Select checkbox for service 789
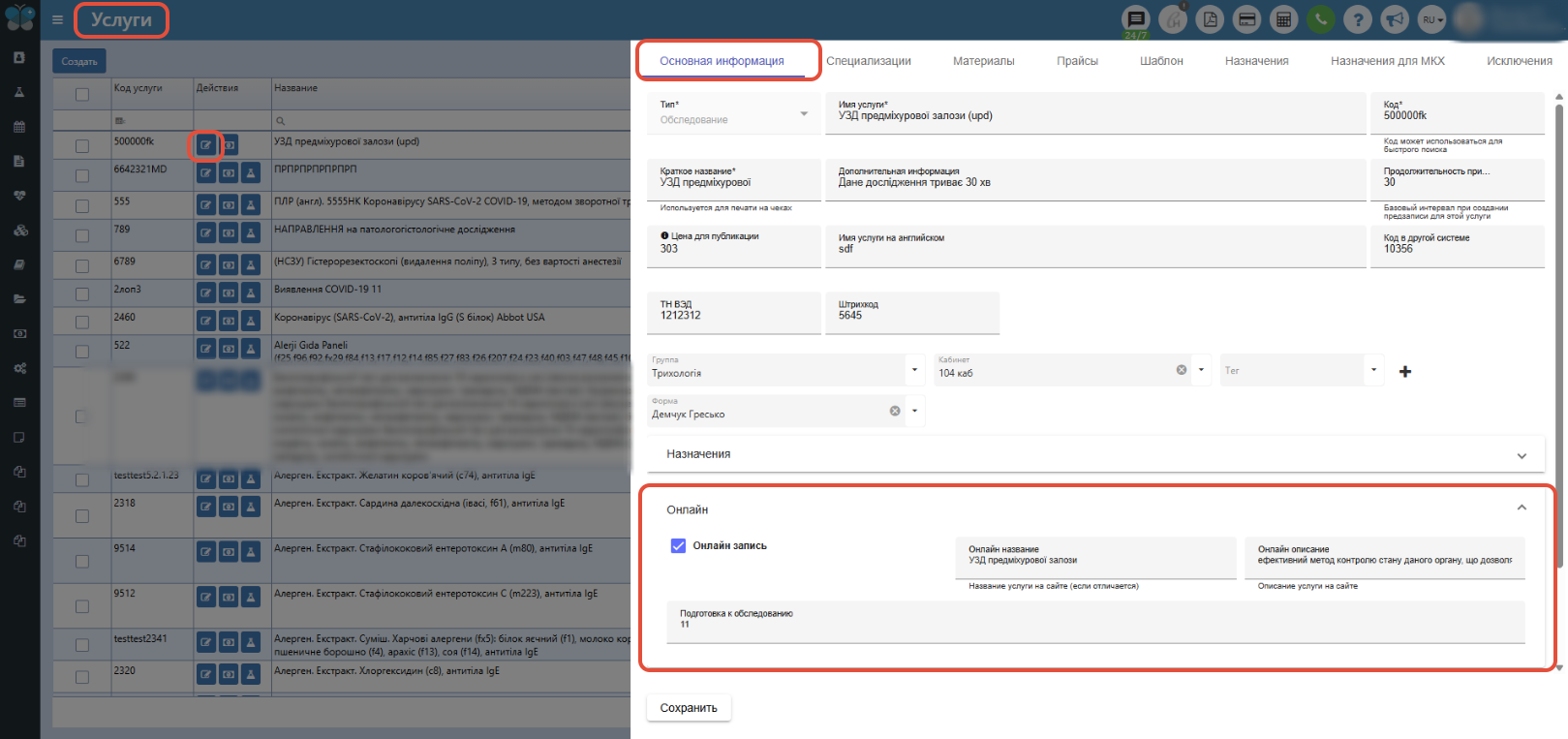The width and height of the screenshot is (1568, 739). 82,235
